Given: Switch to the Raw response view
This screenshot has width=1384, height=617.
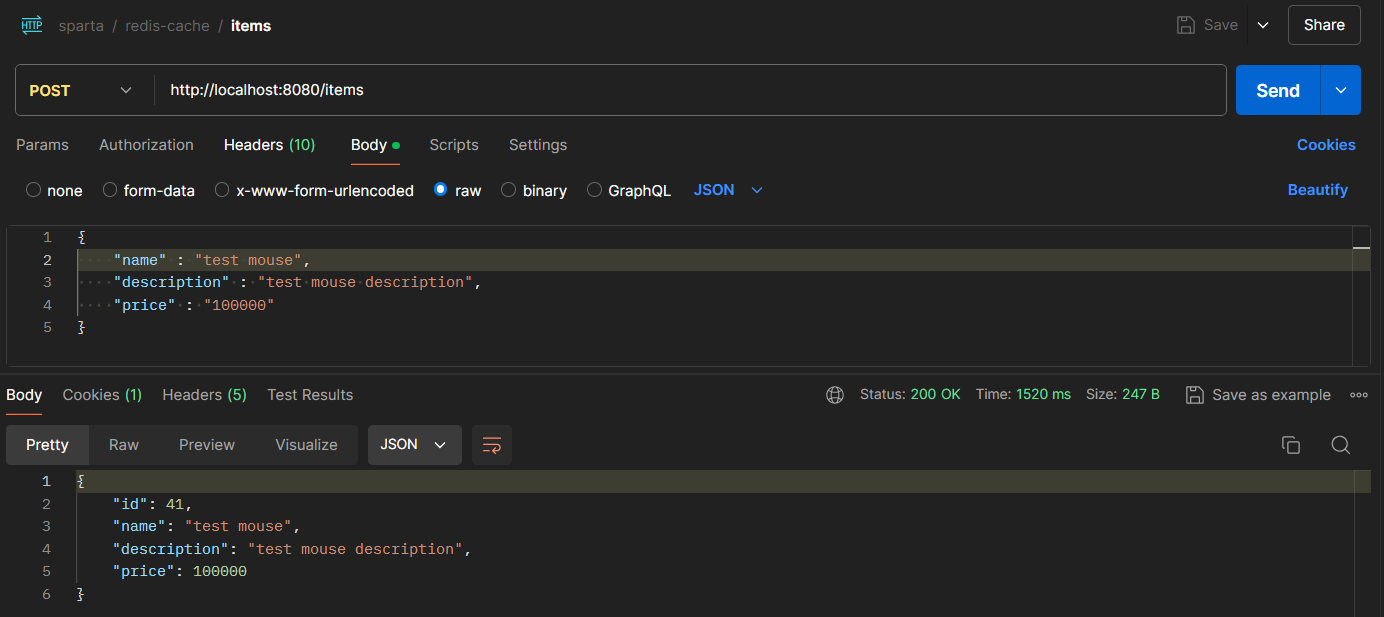Looking at the screenshot, I should pos(124,445).
